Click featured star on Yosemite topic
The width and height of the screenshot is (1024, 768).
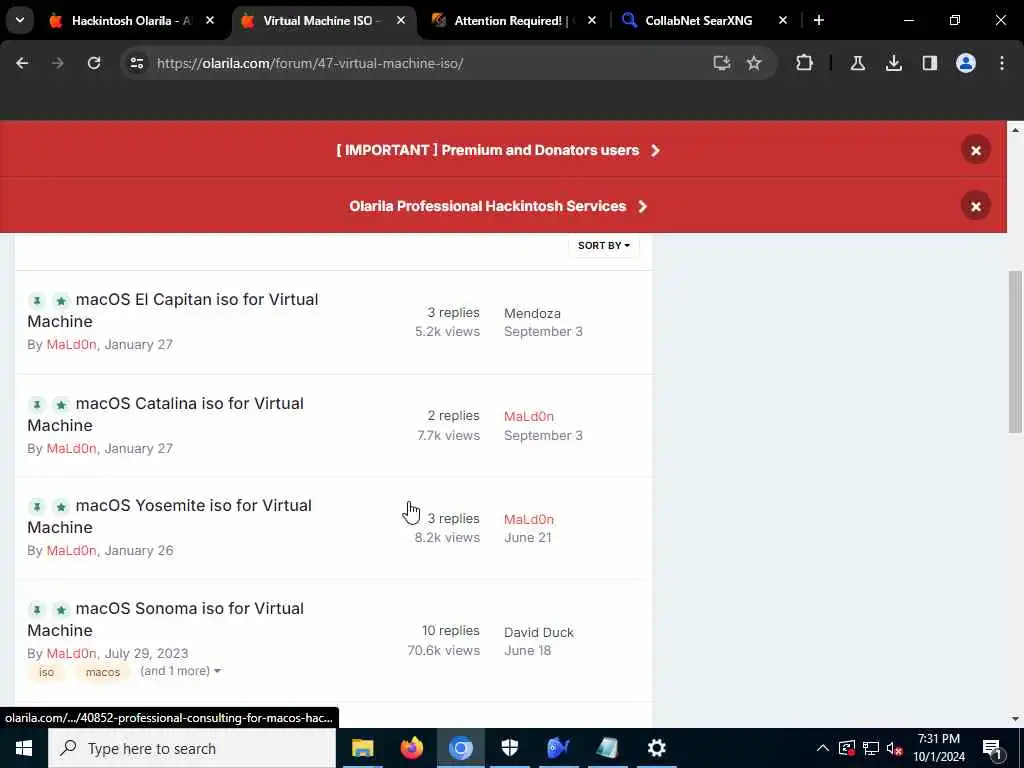[x=61, y=506]
